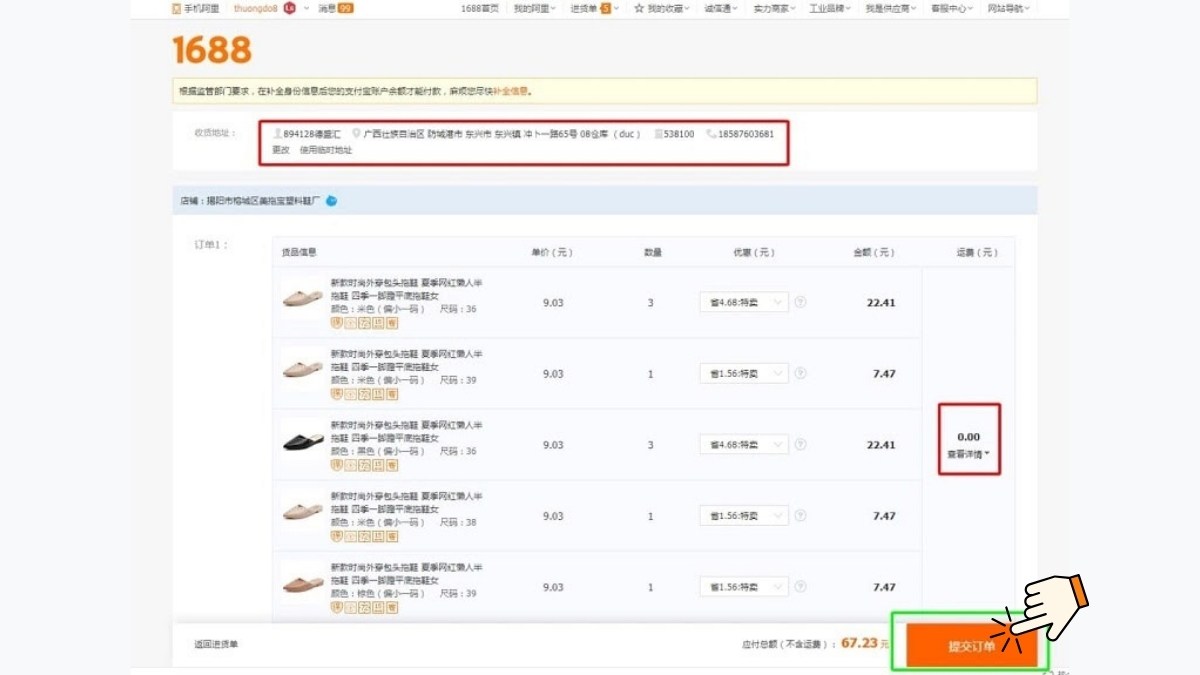The height and width of the screenshot is (675, 1200).
Task: Click the black slipper product thumbnail
Action: [x=302, y=440]
